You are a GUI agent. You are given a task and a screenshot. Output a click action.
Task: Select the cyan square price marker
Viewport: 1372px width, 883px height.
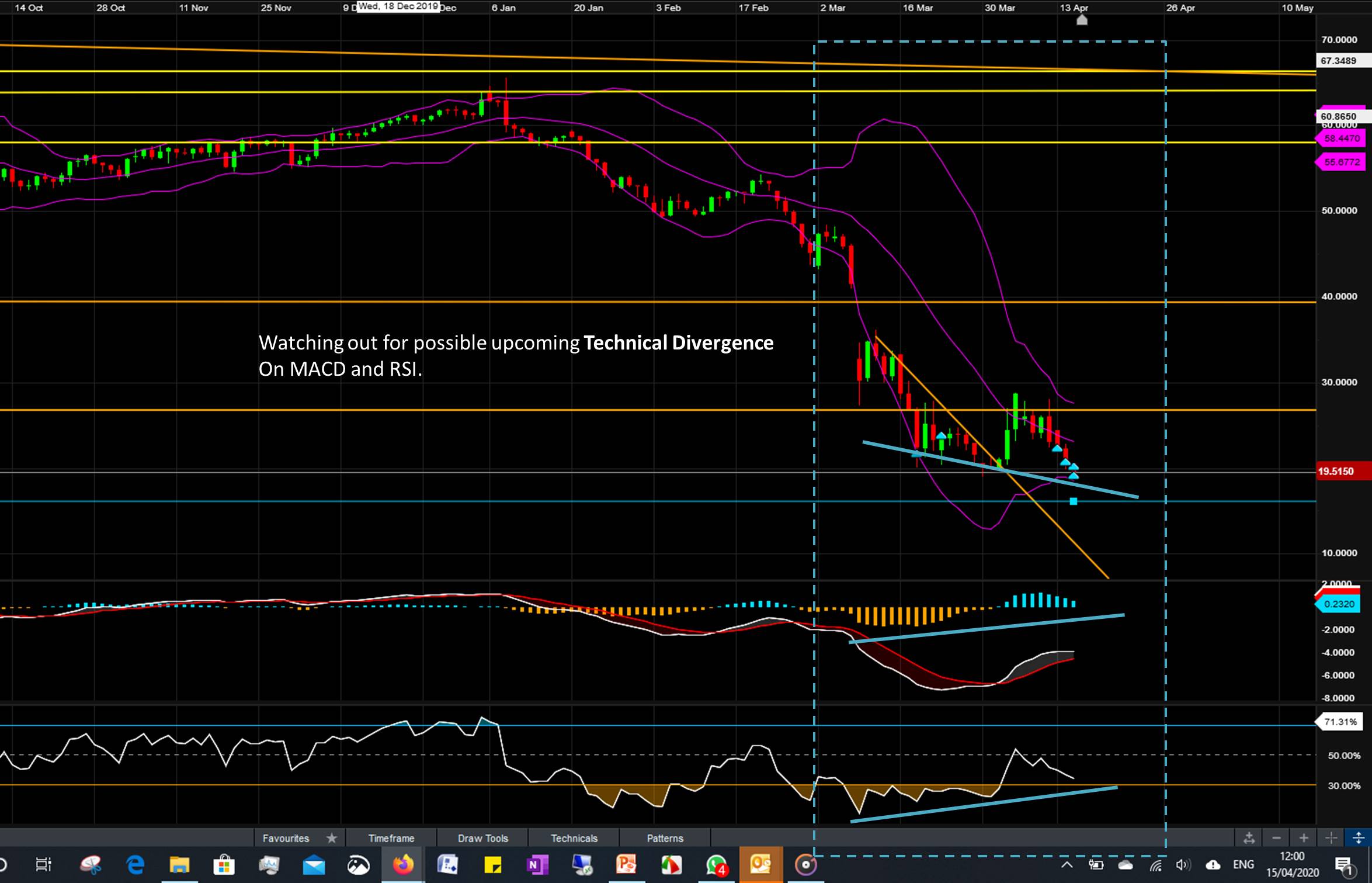[1073, 501]
